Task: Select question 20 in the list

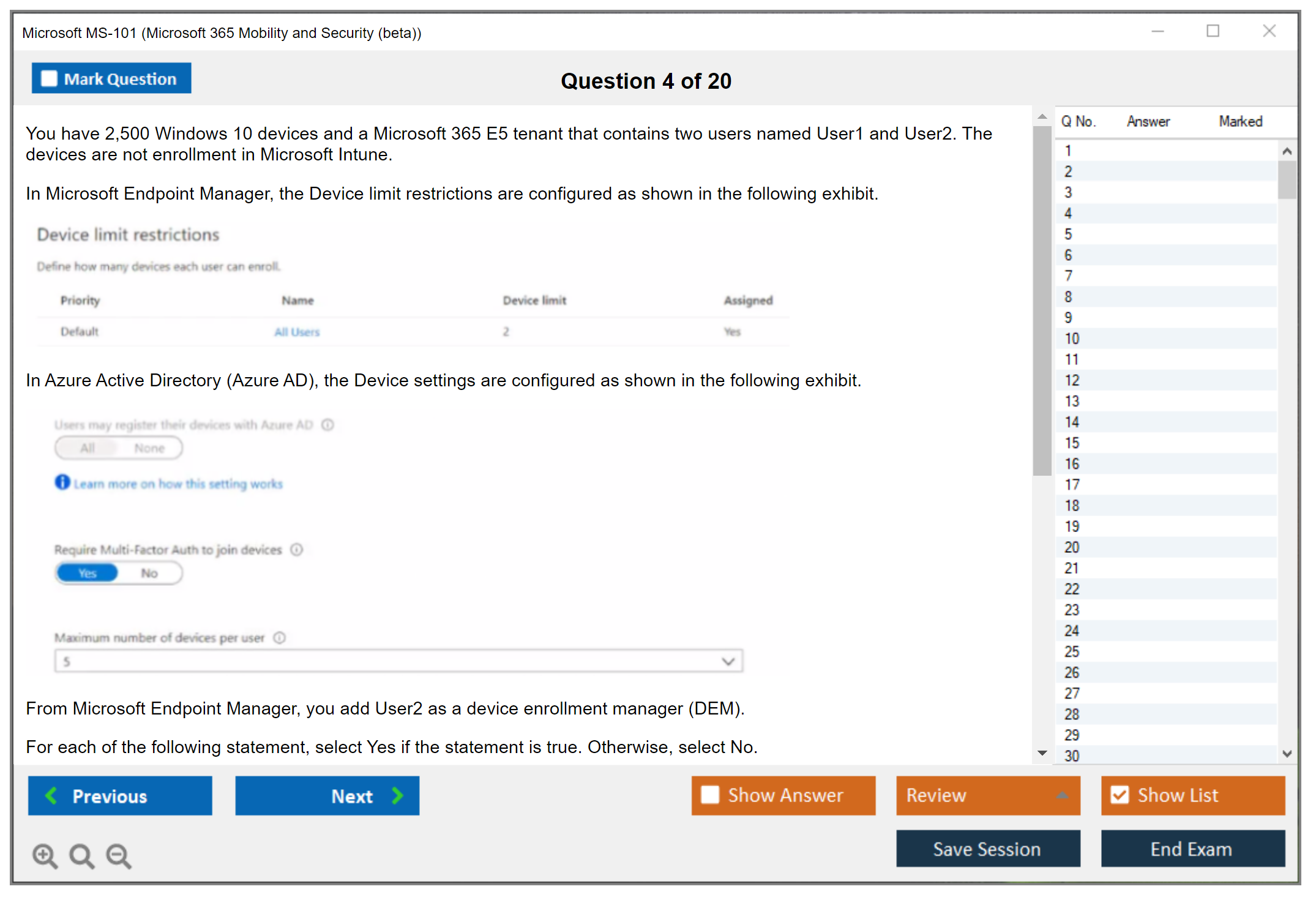Action: (1072, 547)
